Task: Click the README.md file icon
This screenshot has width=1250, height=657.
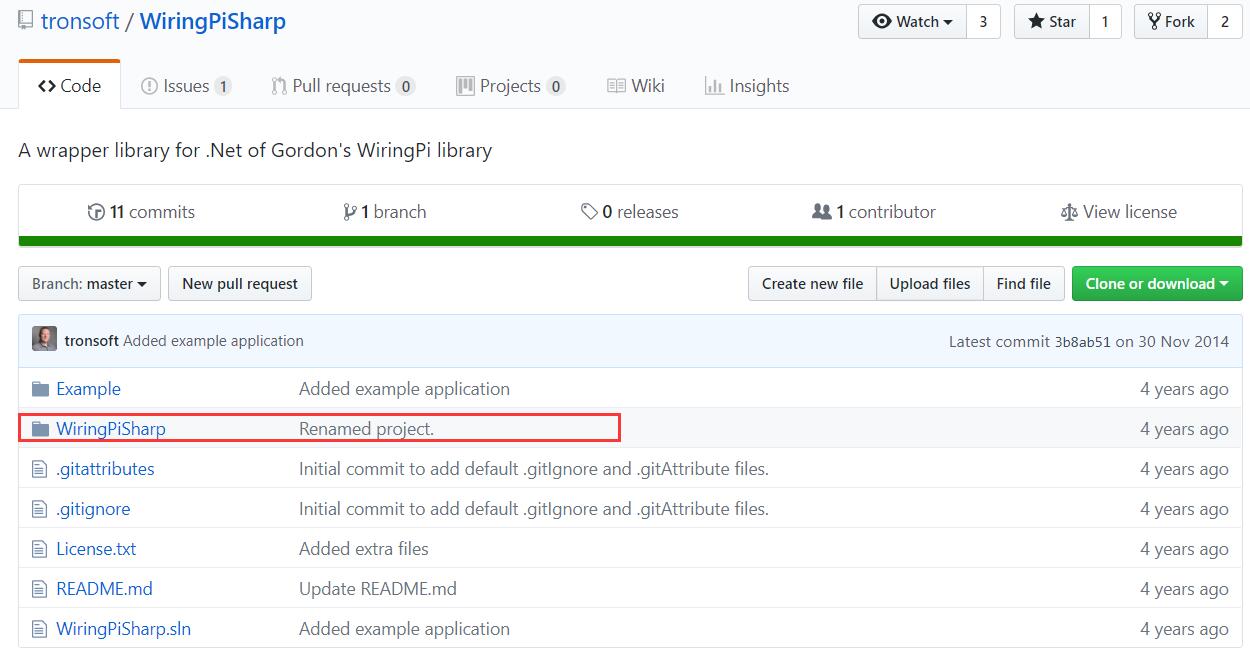Action: pos(40,589)
